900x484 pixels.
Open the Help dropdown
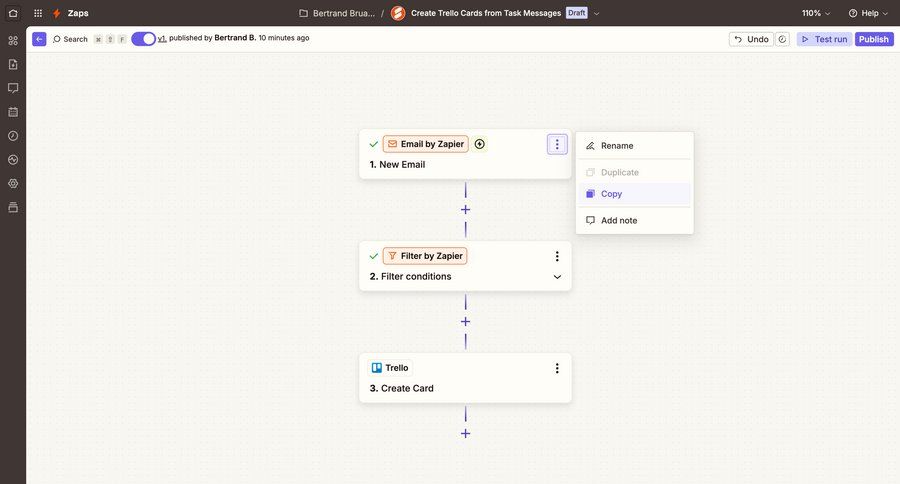click(868, 13)
